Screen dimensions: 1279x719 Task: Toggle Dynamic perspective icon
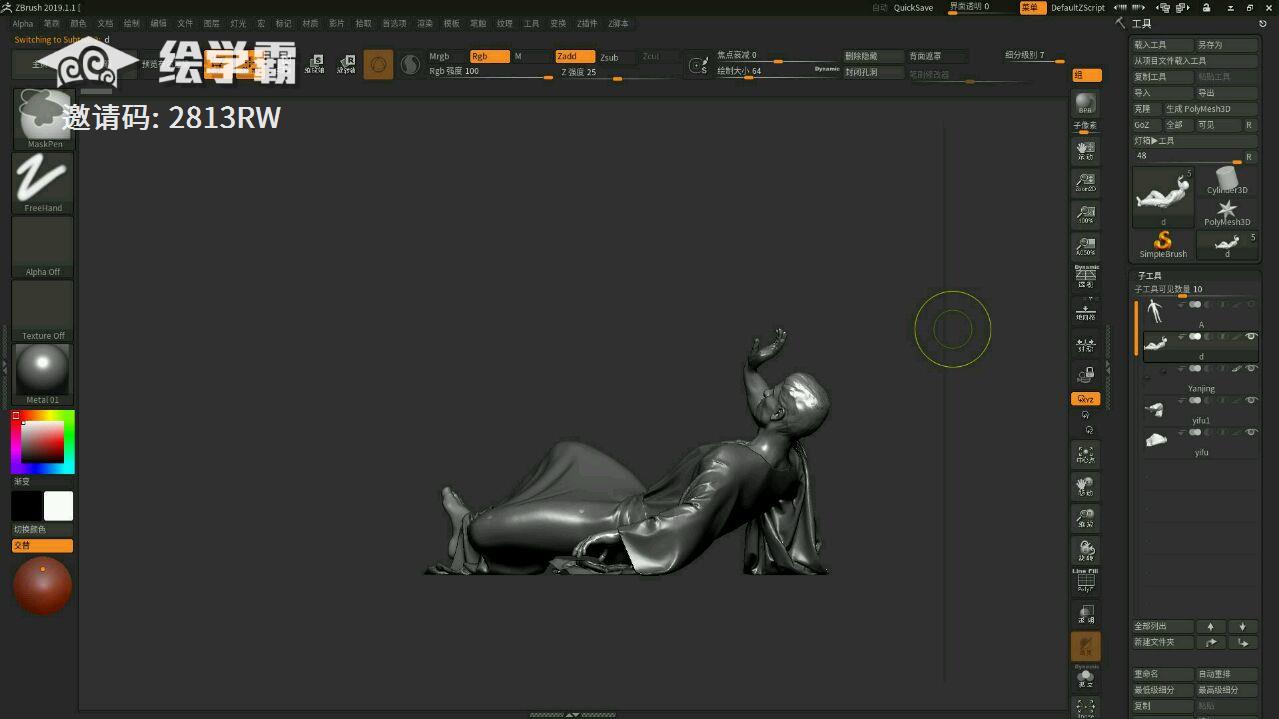click(x=1085, y=278)
